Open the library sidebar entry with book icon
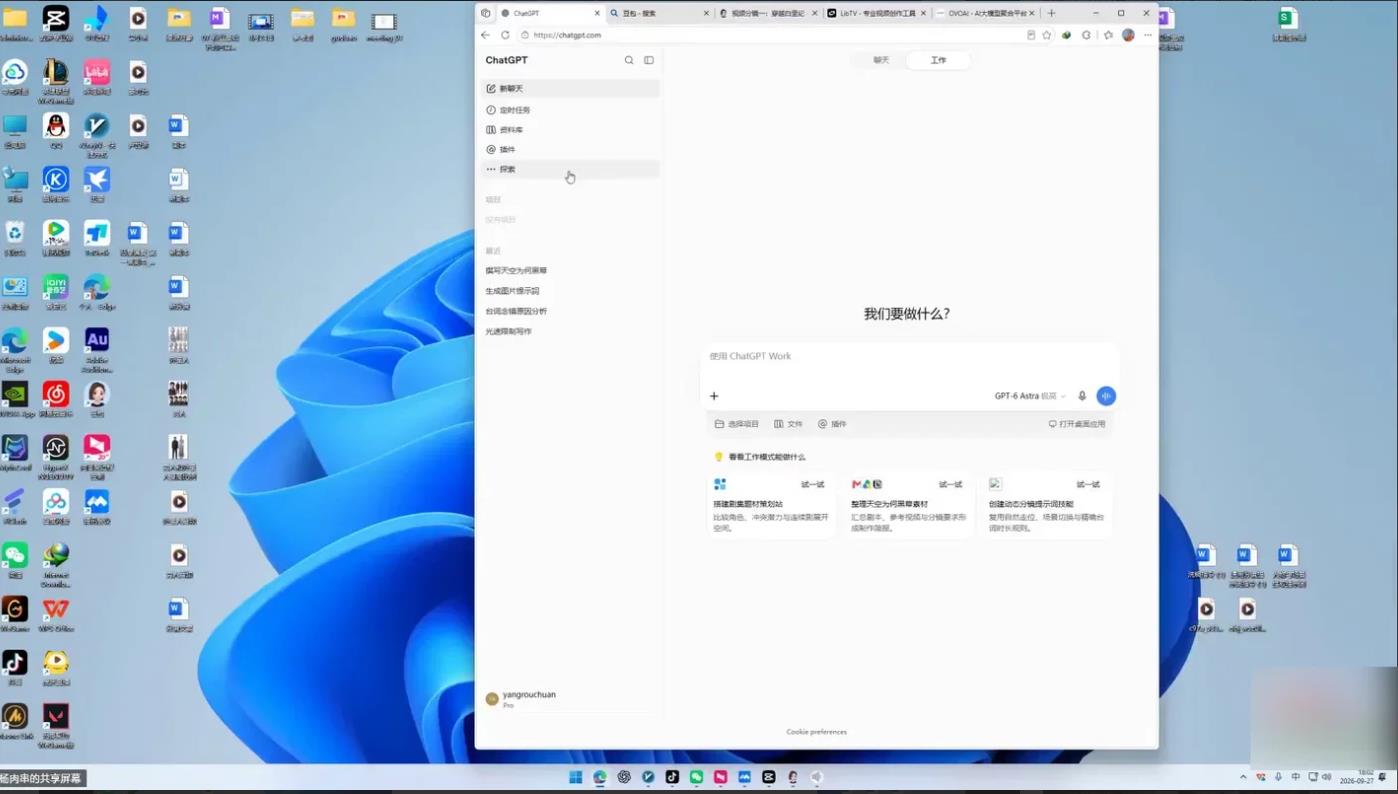1398x794 pixels. click(570, 130)
